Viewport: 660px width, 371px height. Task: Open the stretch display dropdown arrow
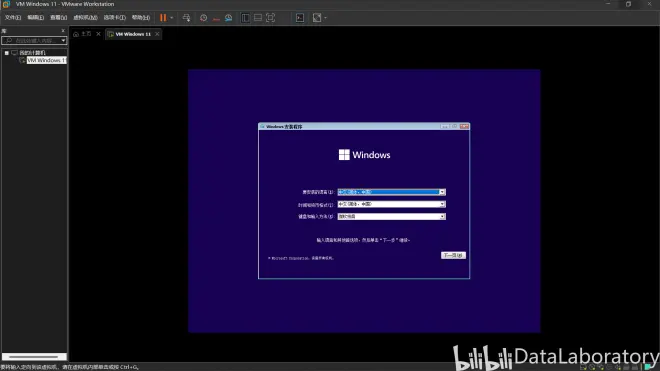(x=325, y=18)
